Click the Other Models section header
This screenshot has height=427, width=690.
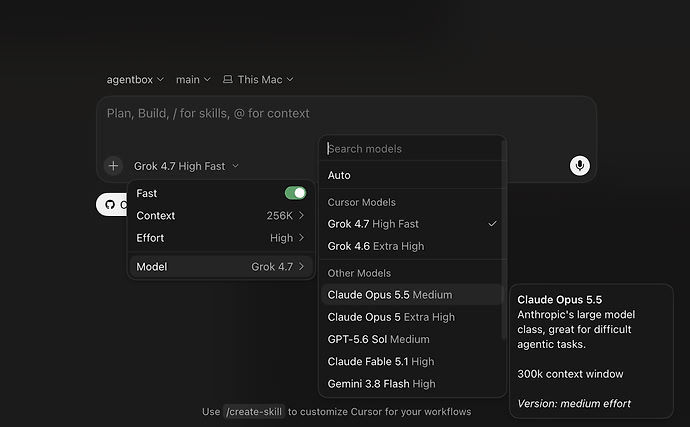tap(359, 273)
